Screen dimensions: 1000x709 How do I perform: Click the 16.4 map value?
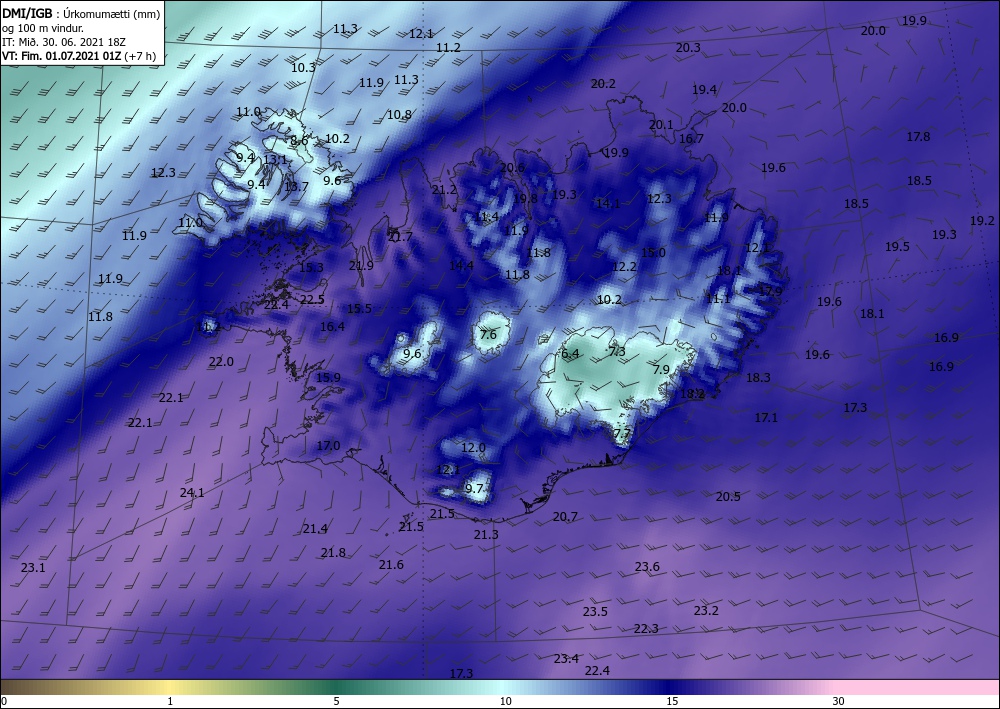tap(332, 326)
